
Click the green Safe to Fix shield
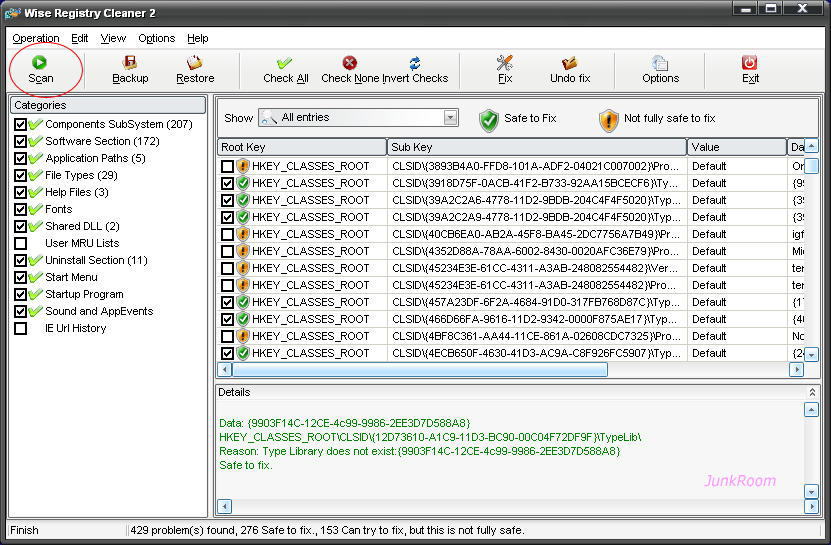489,120
